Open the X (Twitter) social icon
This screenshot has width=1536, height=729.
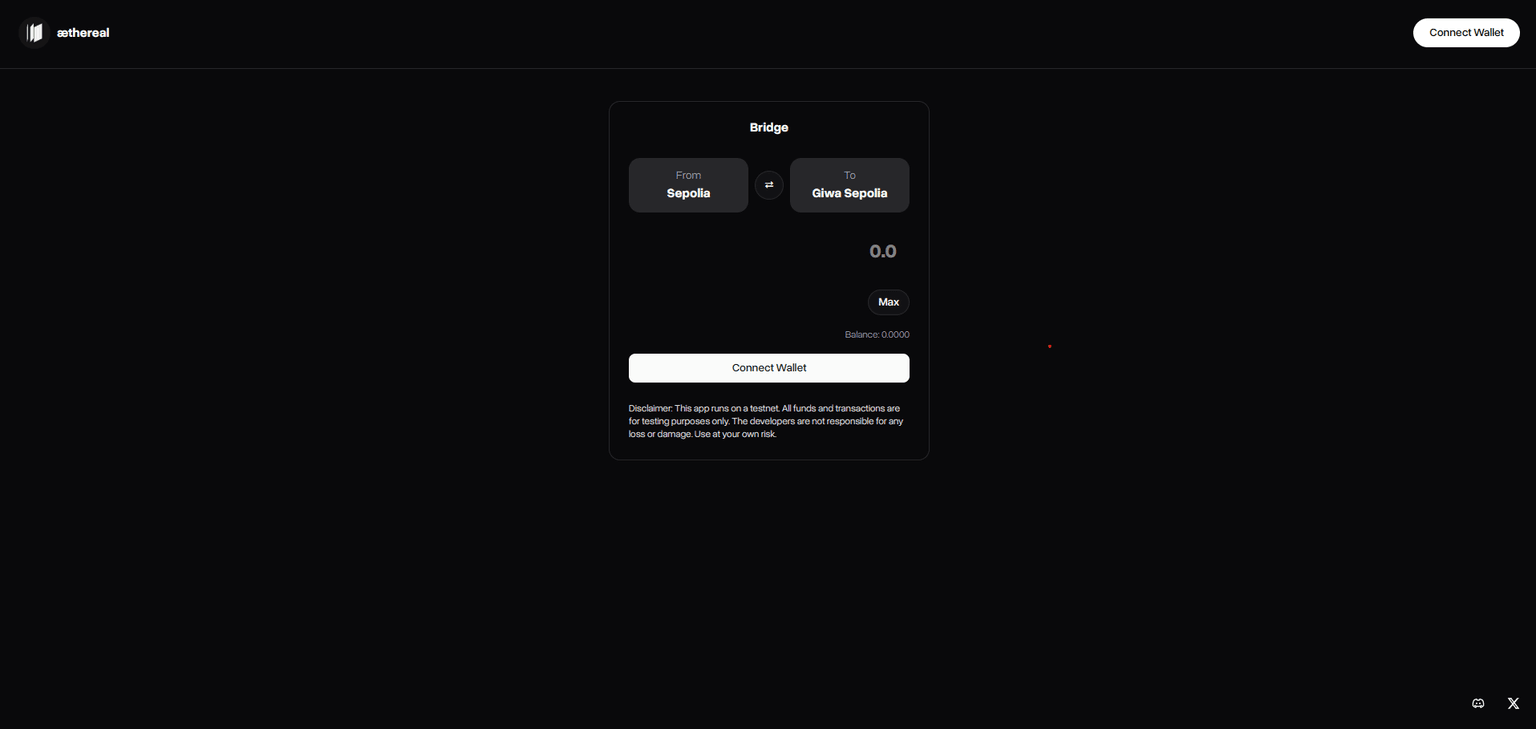1513,704
